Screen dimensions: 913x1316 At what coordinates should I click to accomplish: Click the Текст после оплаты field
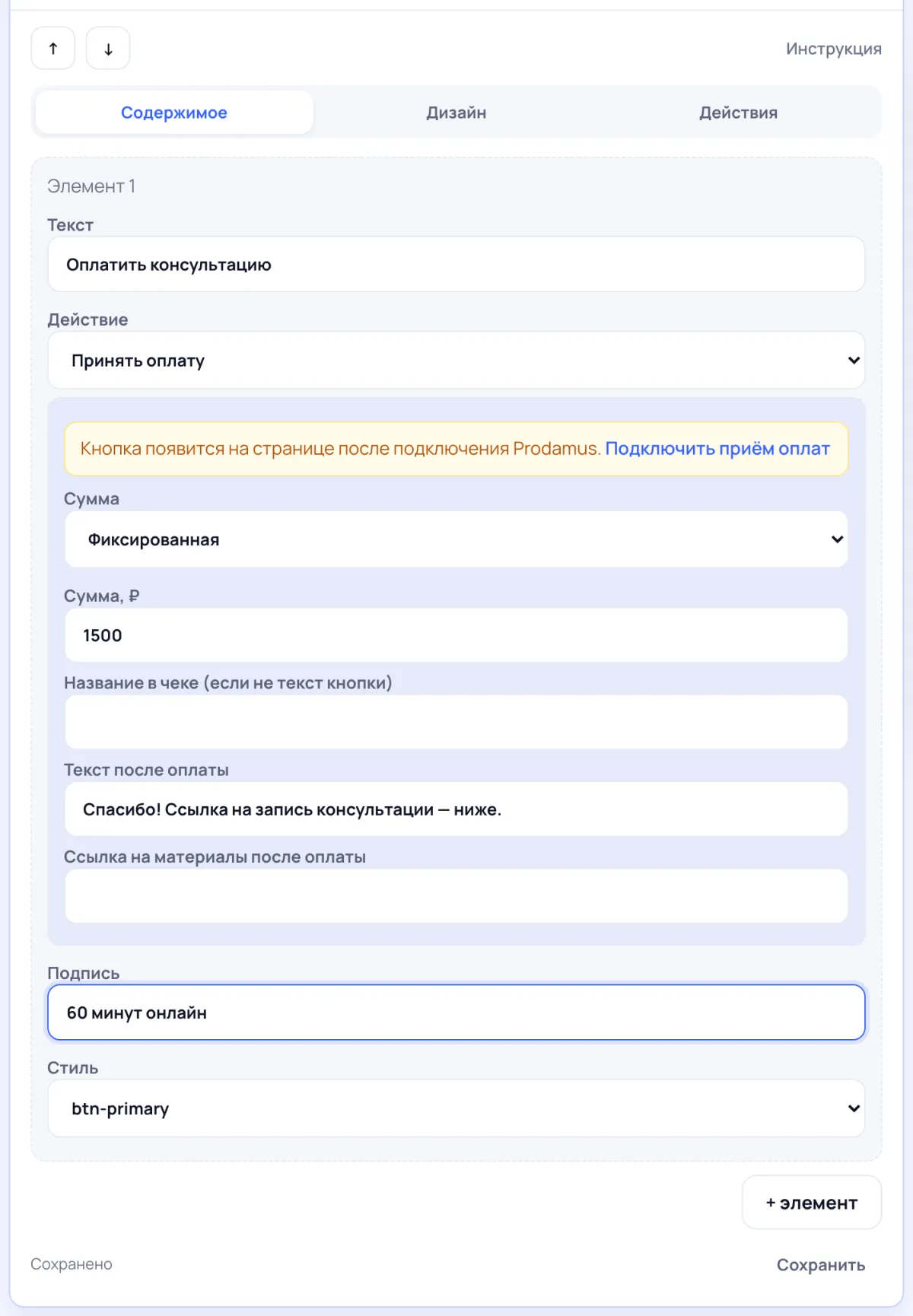(x=456, y=809)
